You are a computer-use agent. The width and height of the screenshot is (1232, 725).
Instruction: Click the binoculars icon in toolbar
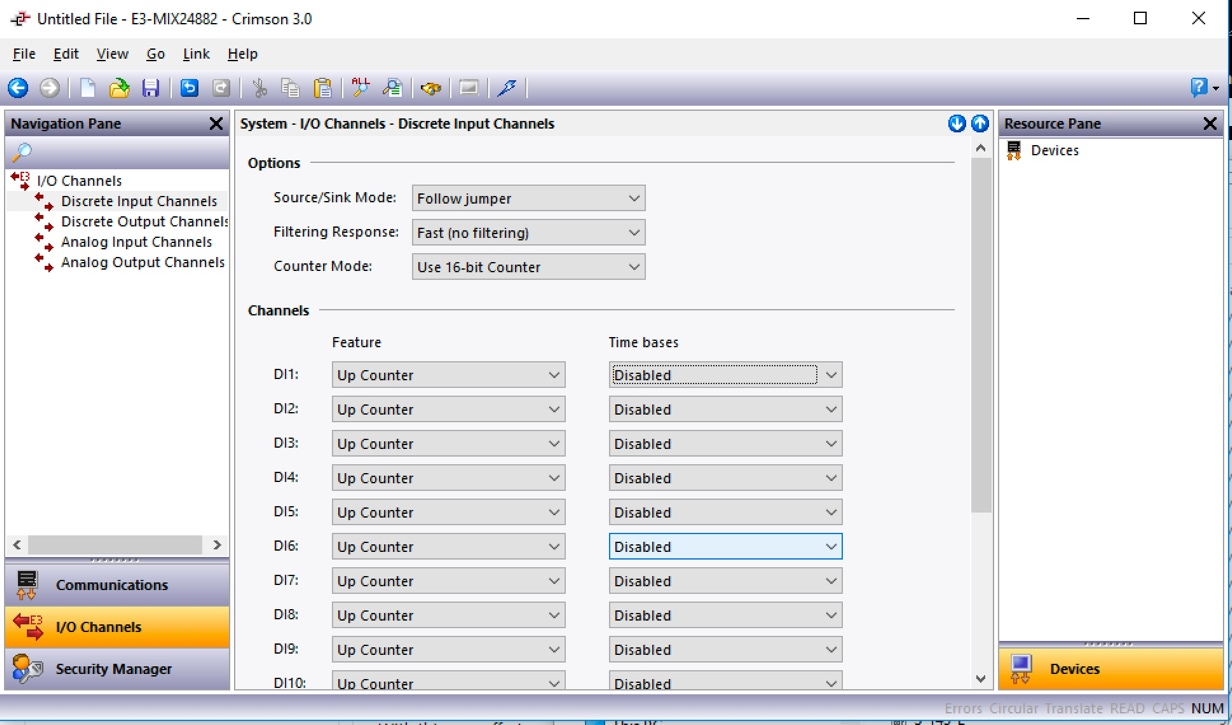point(431,88)
